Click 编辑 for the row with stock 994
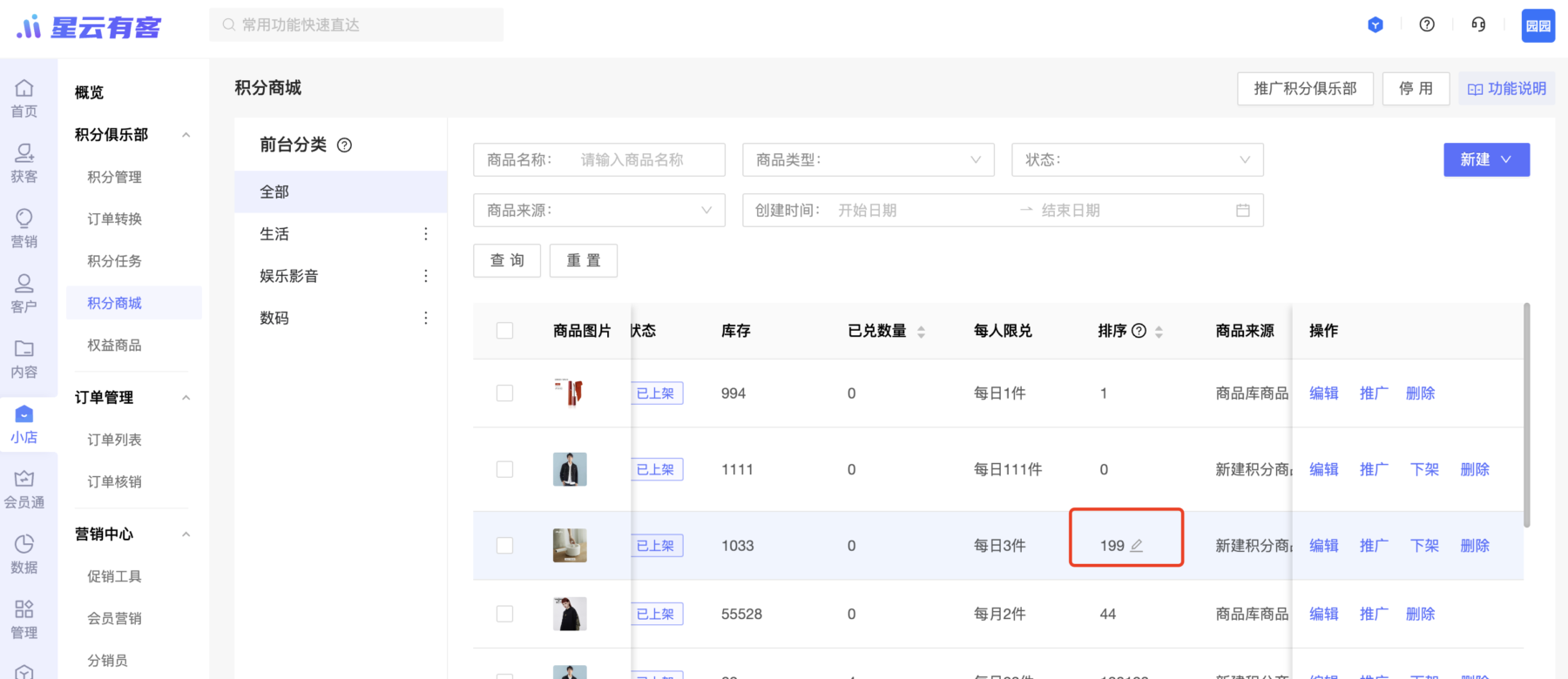 tap(1324, 393)
